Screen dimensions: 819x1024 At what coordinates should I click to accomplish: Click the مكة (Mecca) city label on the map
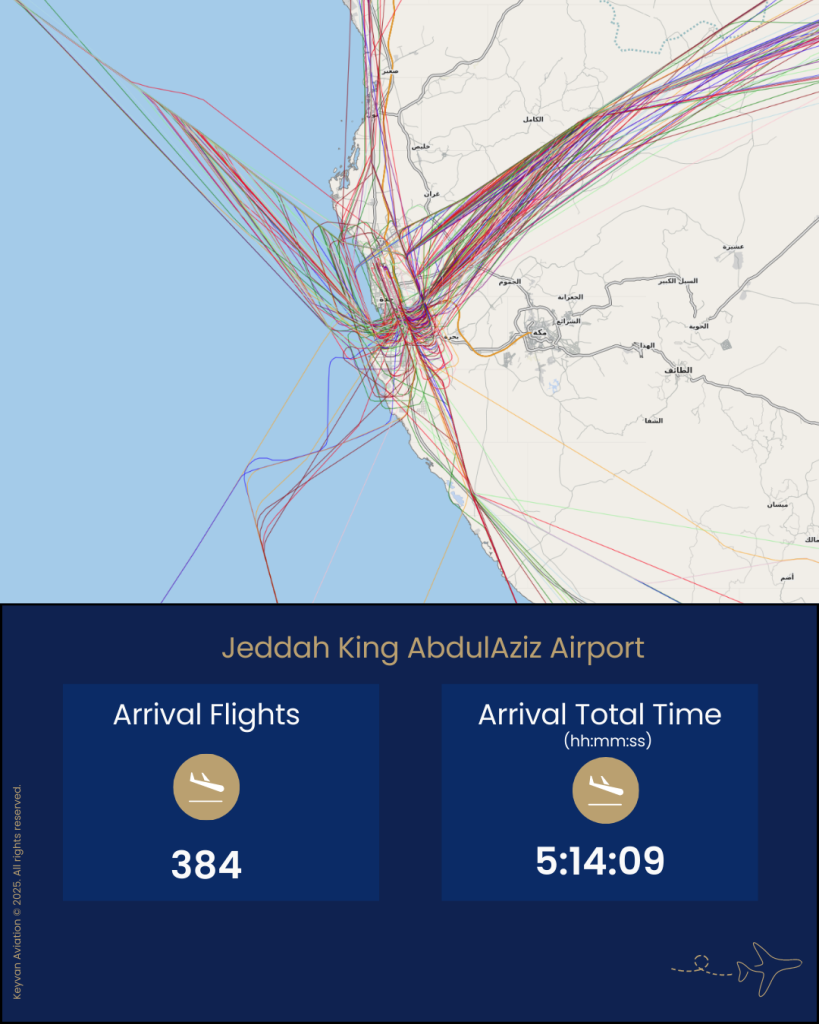pos(540,332)
